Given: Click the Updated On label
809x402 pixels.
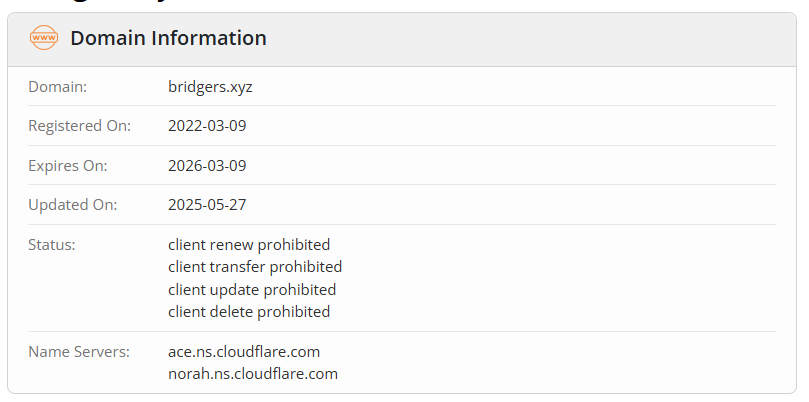Looking at the screenshot, I should tap(73, 205).
